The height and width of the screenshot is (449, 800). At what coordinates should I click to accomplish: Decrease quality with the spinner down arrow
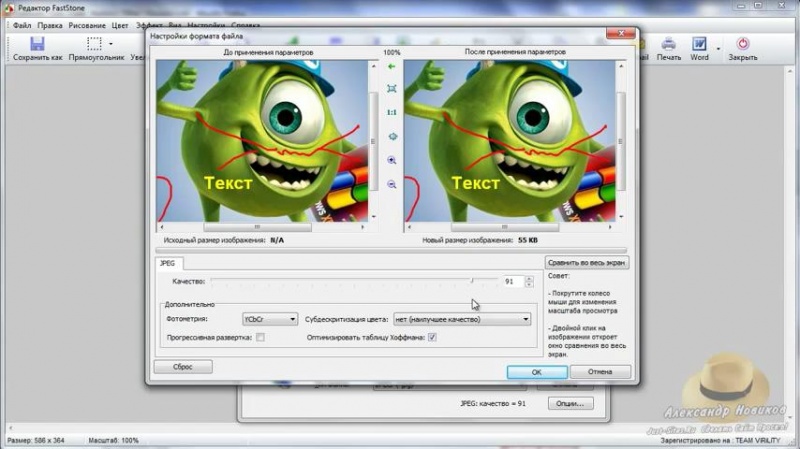pos(529,284)
